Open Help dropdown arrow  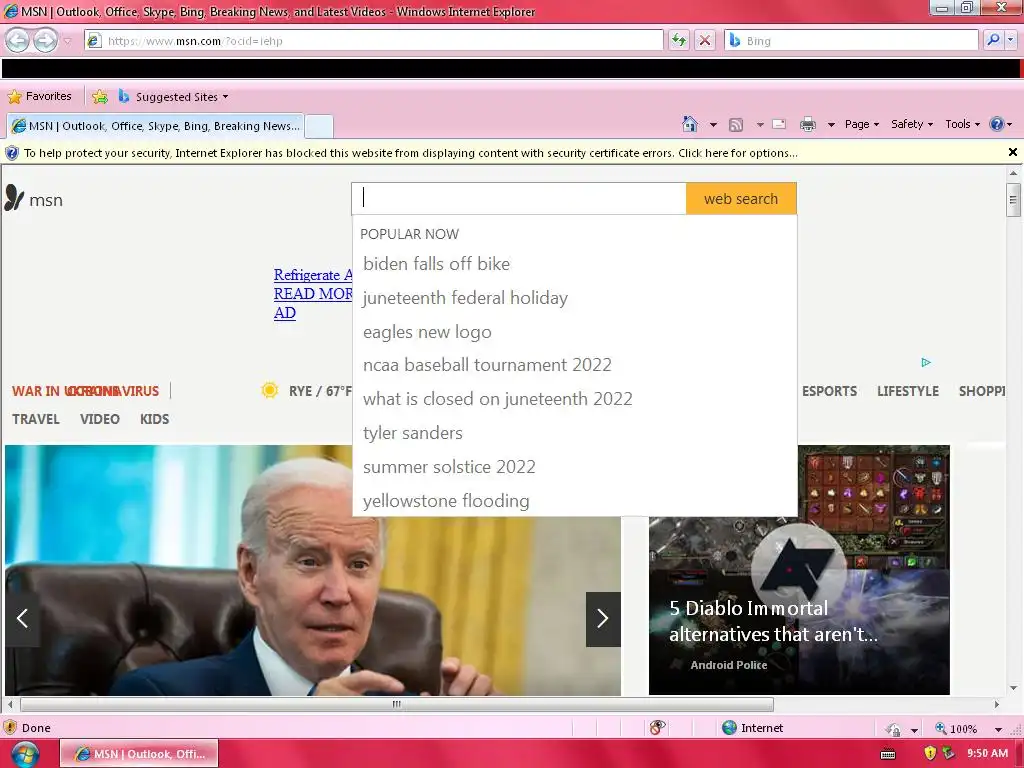1010,124
